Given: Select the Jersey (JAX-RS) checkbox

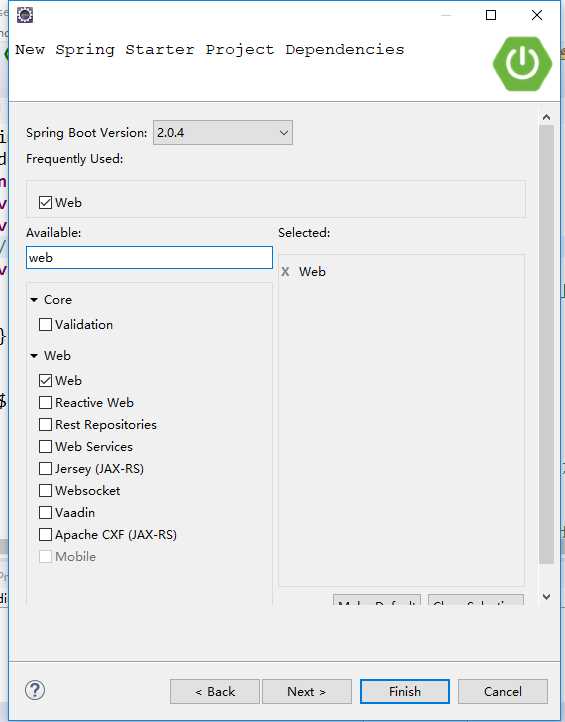Looking at the screenshot, I should click(46, 469).
